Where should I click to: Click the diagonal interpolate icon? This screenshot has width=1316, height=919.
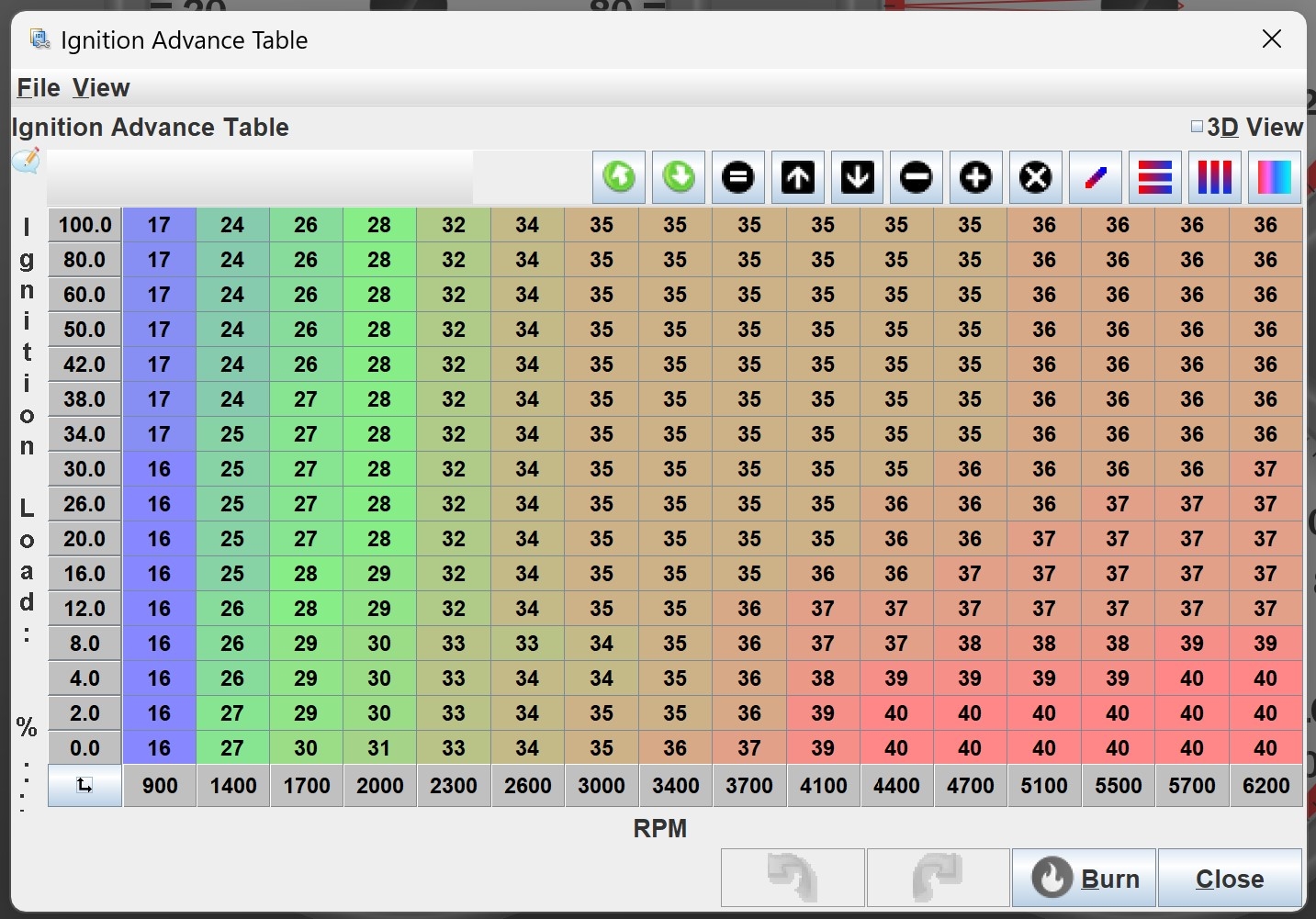tap(1095, 177)
